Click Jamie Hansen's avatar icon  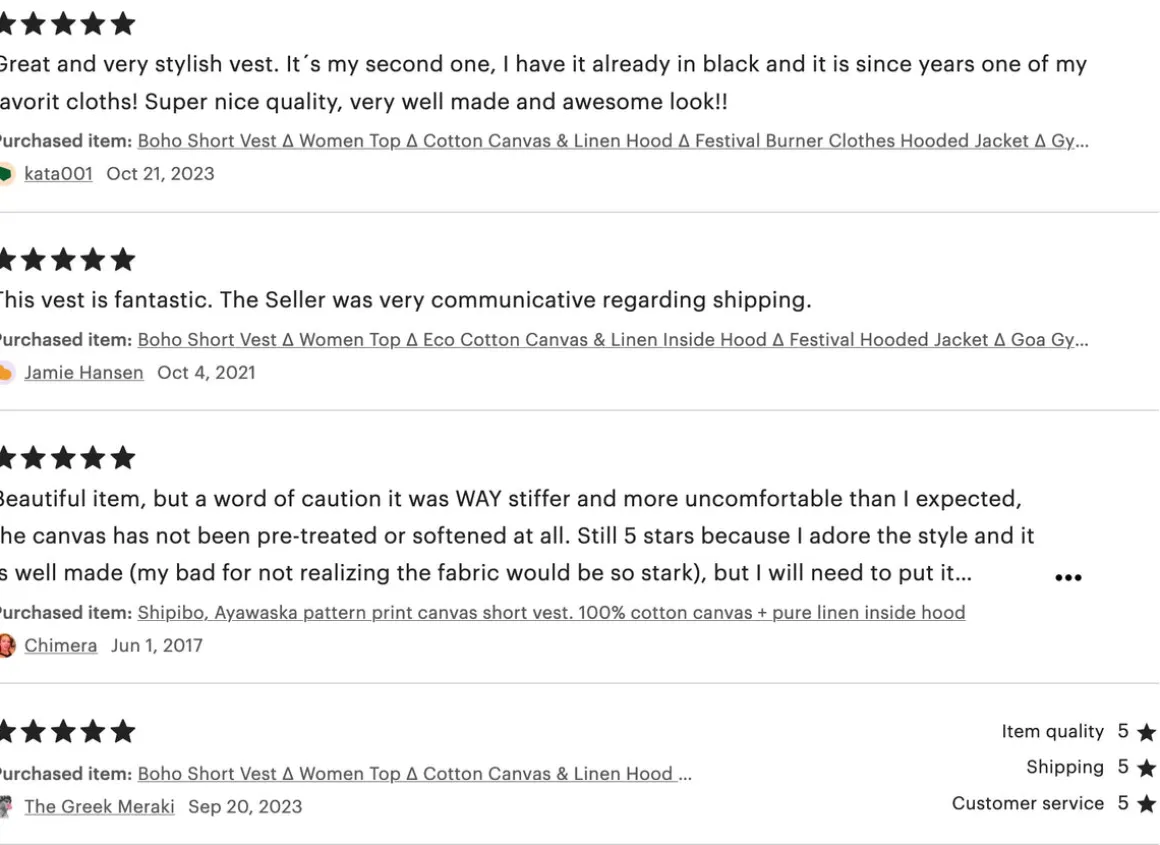6,373
